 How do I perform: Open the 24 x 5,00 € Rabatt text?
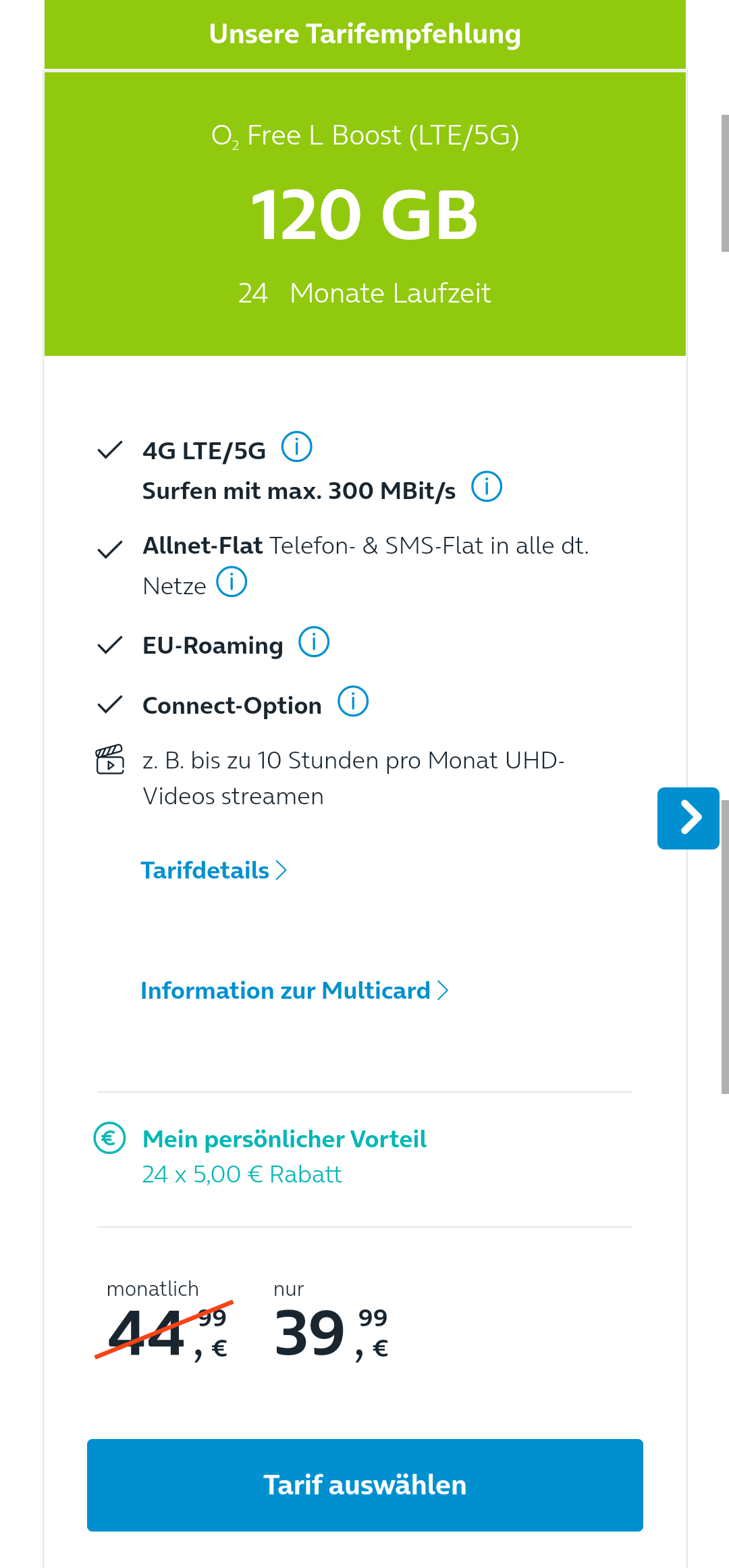tap(242, 1175)
